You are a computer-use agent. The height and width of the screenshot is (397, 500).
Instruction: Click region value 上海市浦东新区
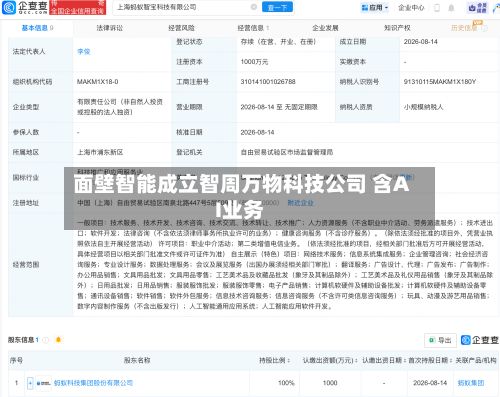point(100,152)
